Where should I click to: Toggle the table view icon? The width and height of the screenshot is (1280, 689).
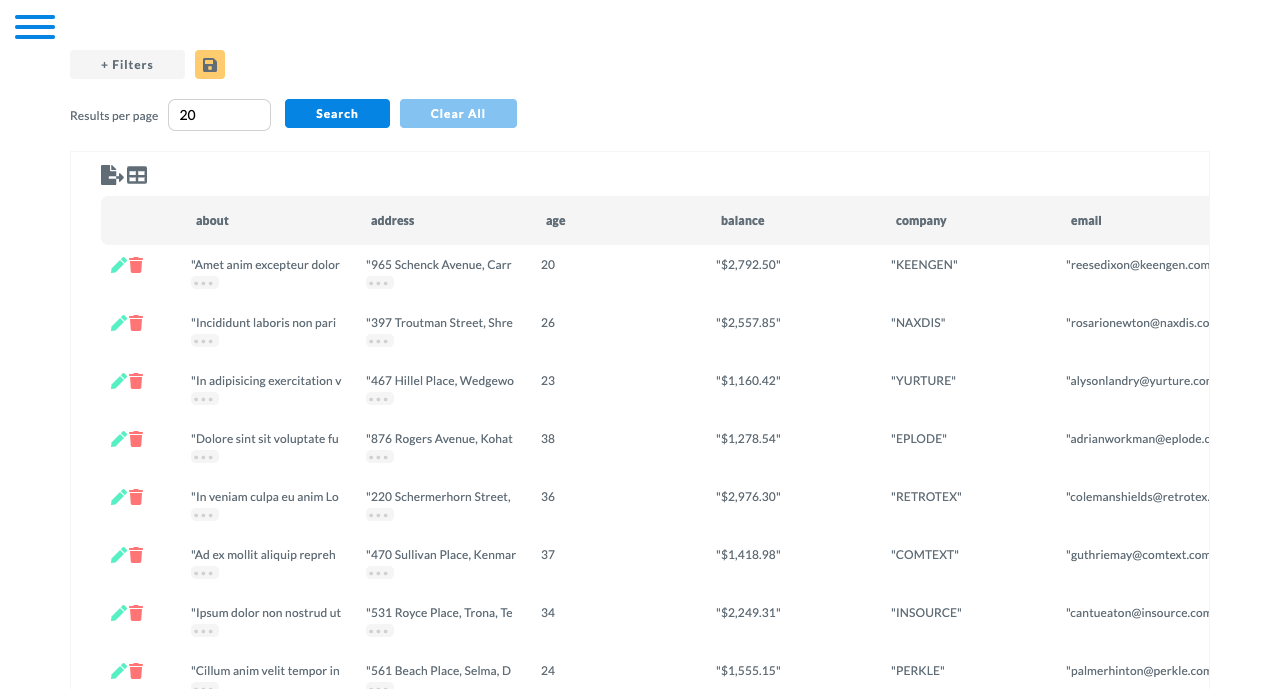pyautogui.click(x=137, y=176)
